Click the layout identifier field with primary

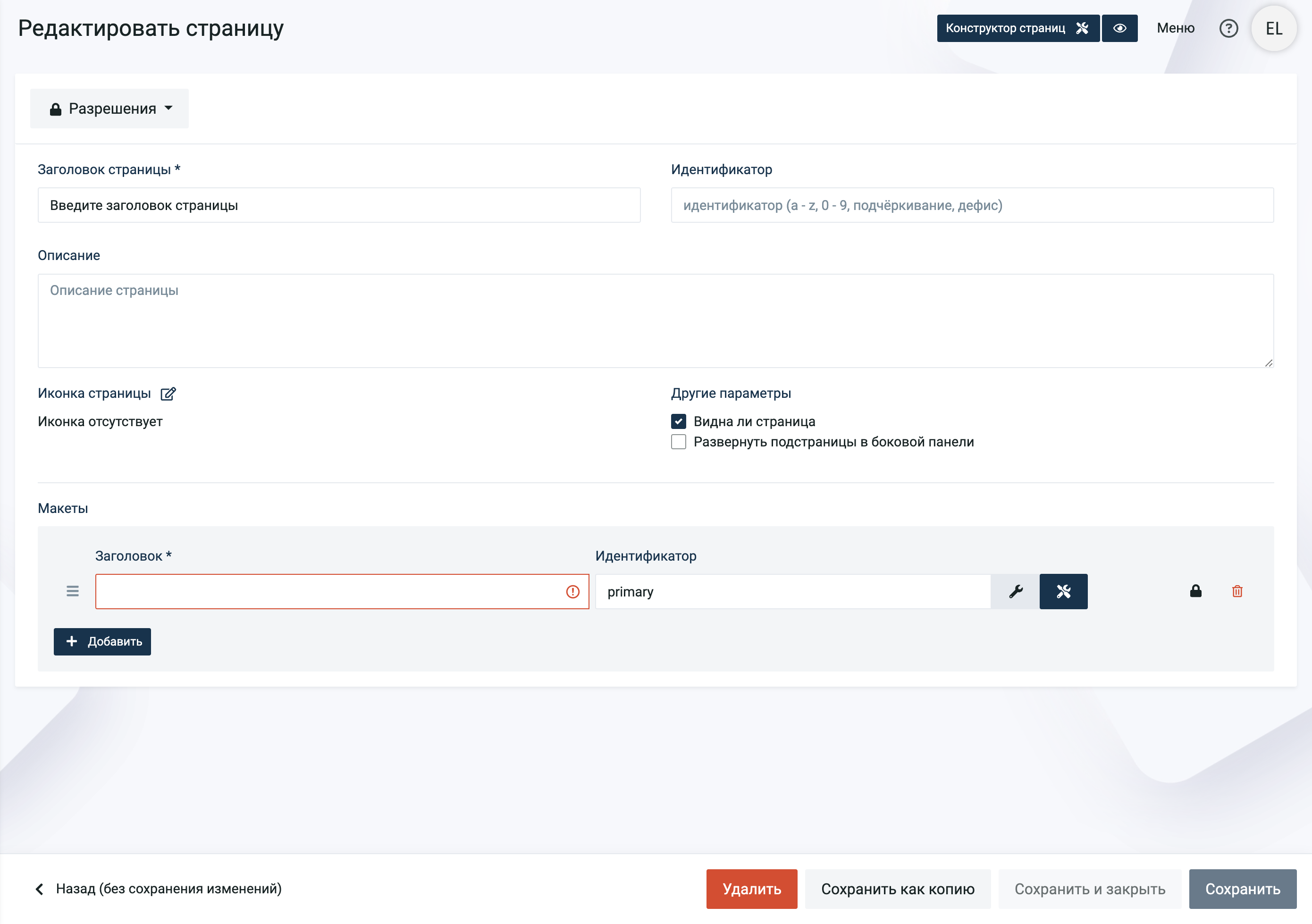point(792,591)
